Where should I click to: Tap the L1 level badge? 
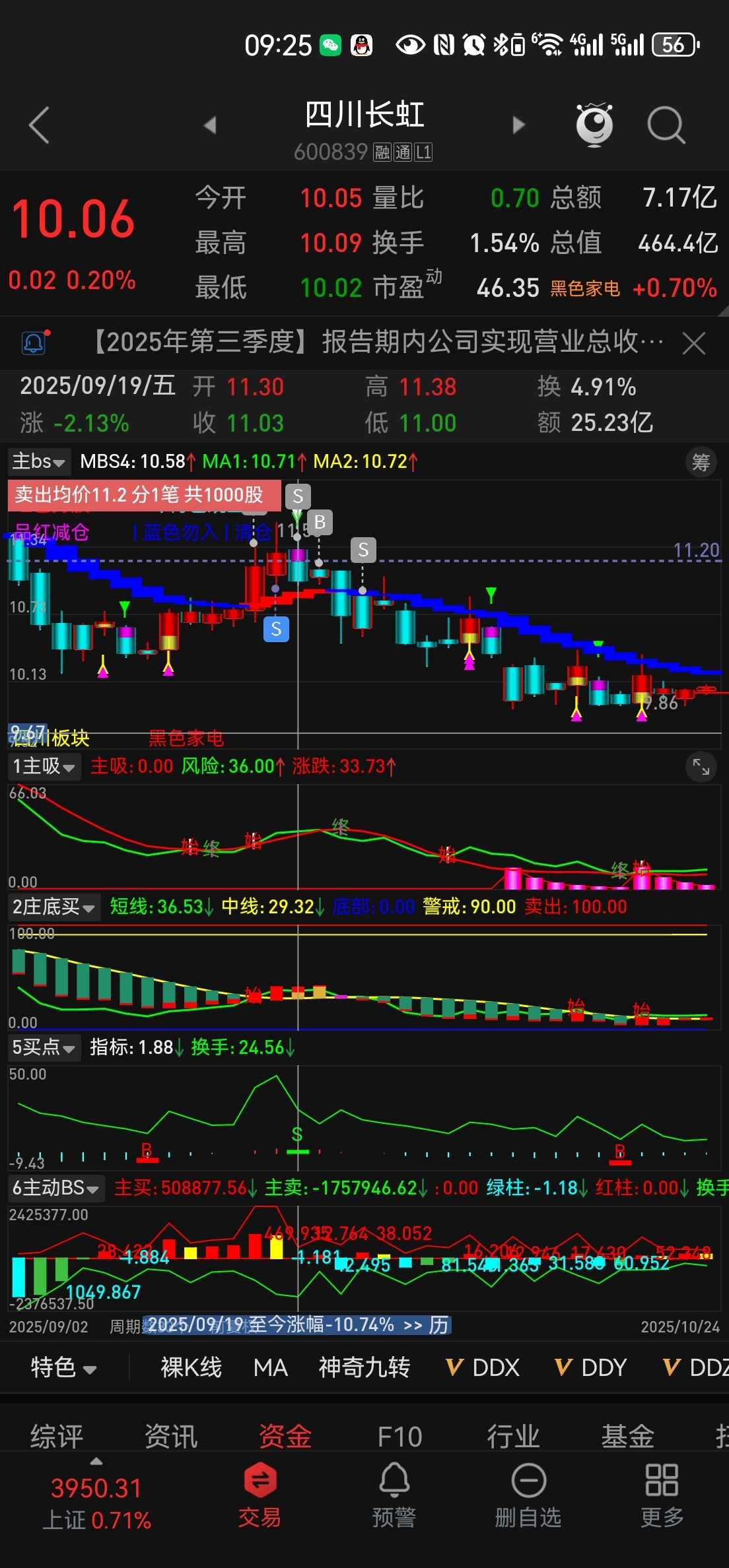tap(423, 152)
